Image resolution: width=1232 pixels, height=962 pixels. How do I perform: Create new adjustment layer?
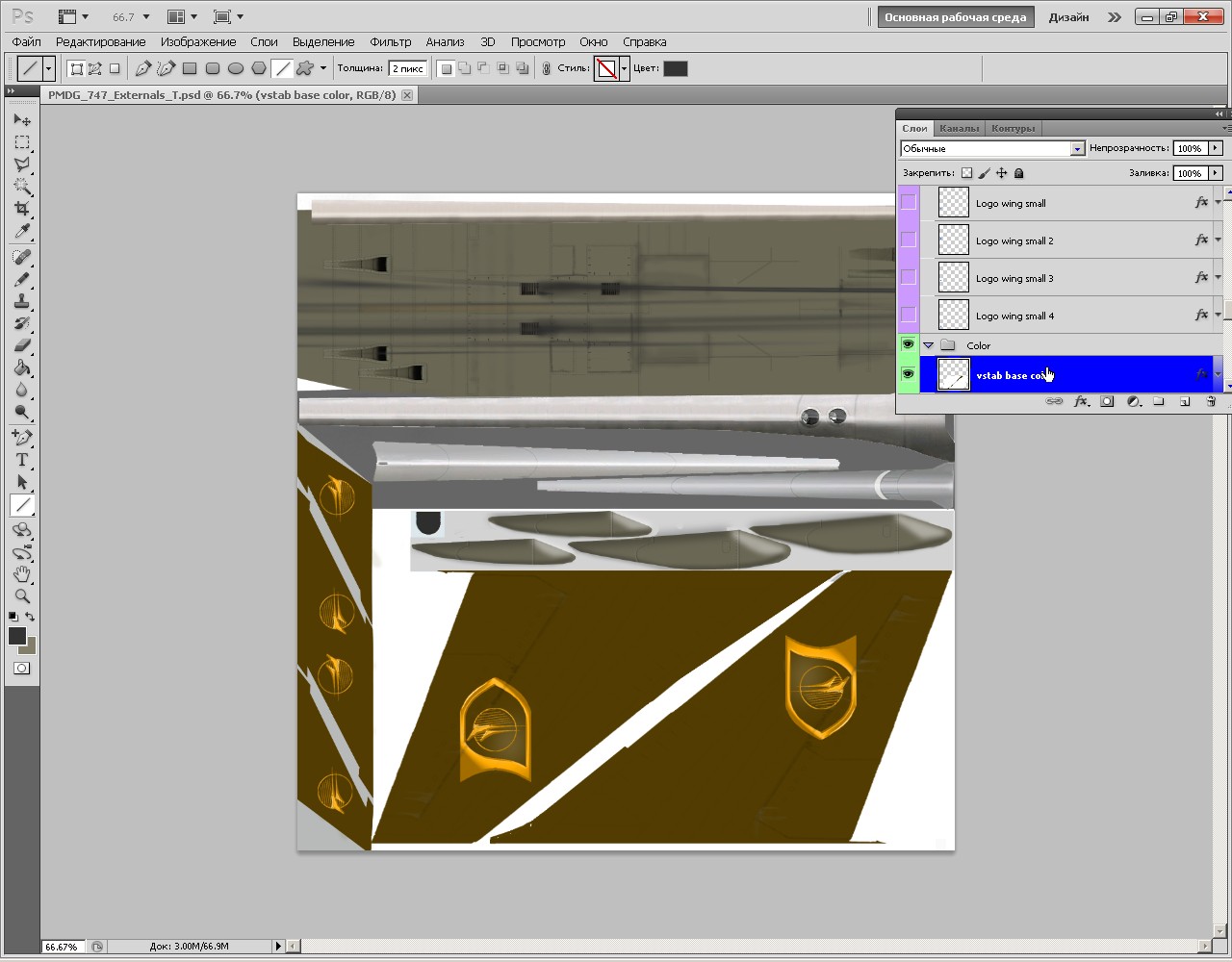(x=1134, y=402)
